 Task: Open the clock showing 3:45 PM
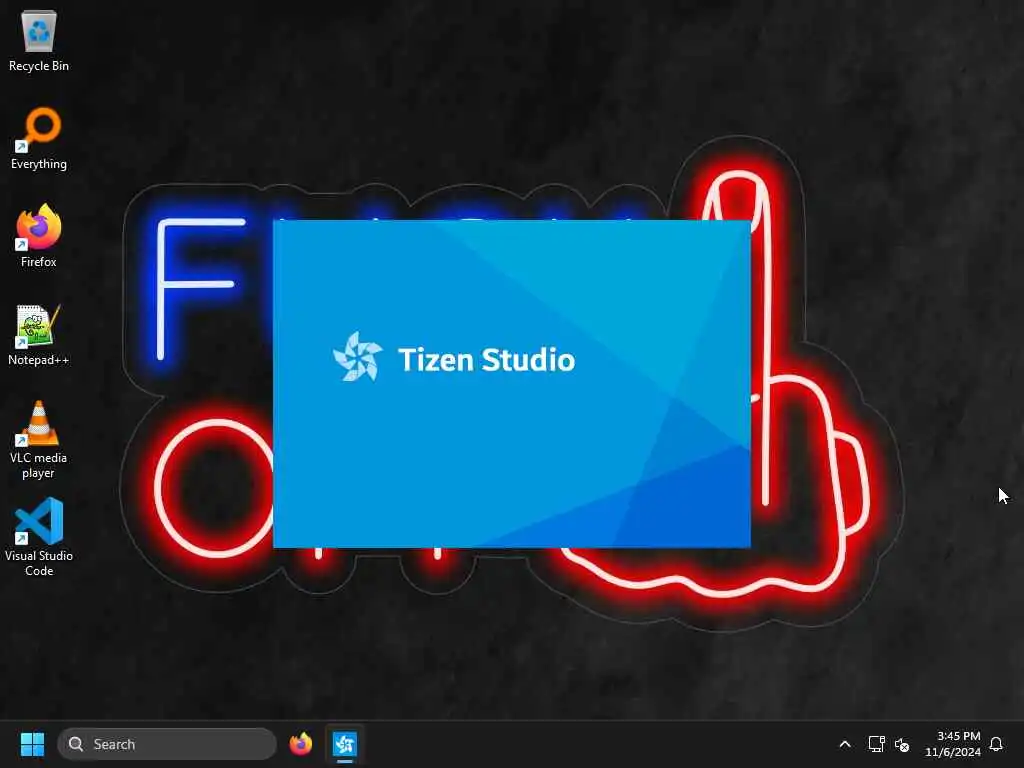point(952,744)
